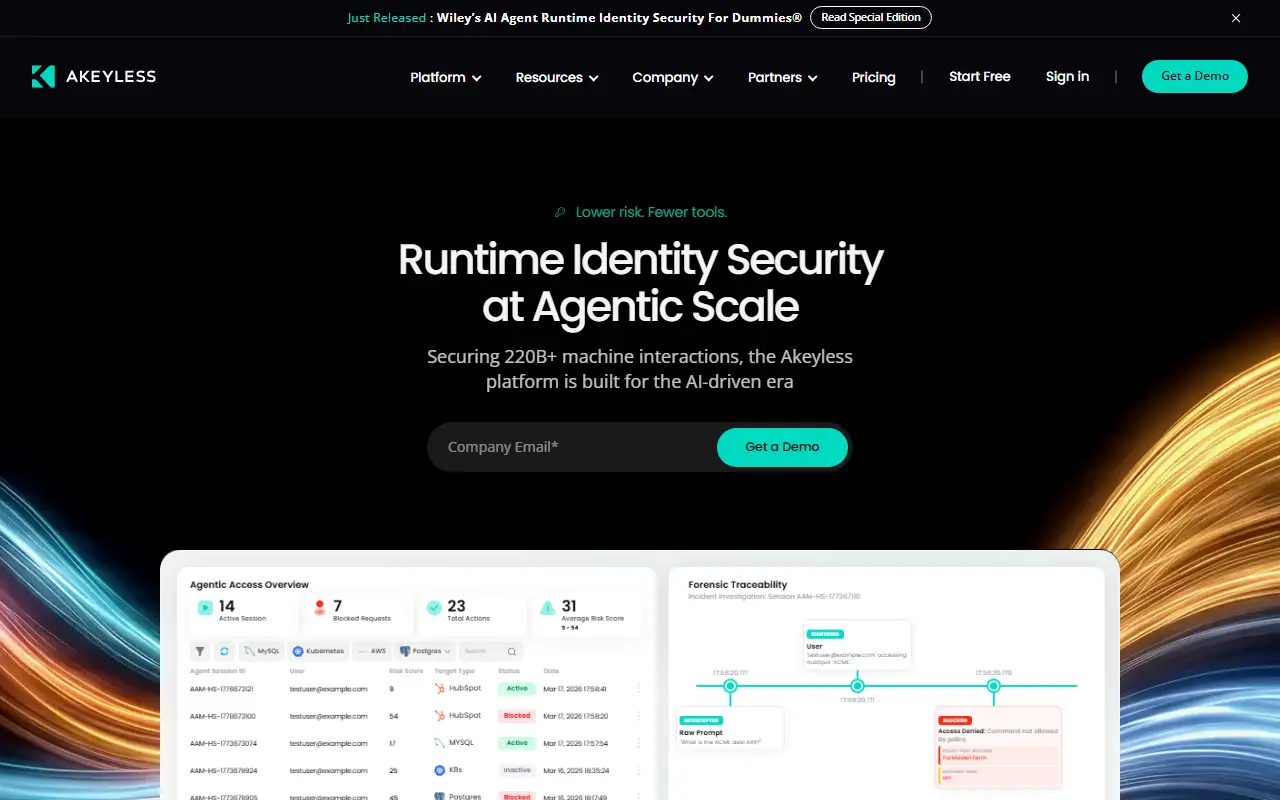Click timeline marker below the User card
Screen dimensions: 1280x800
pos(857,686)
